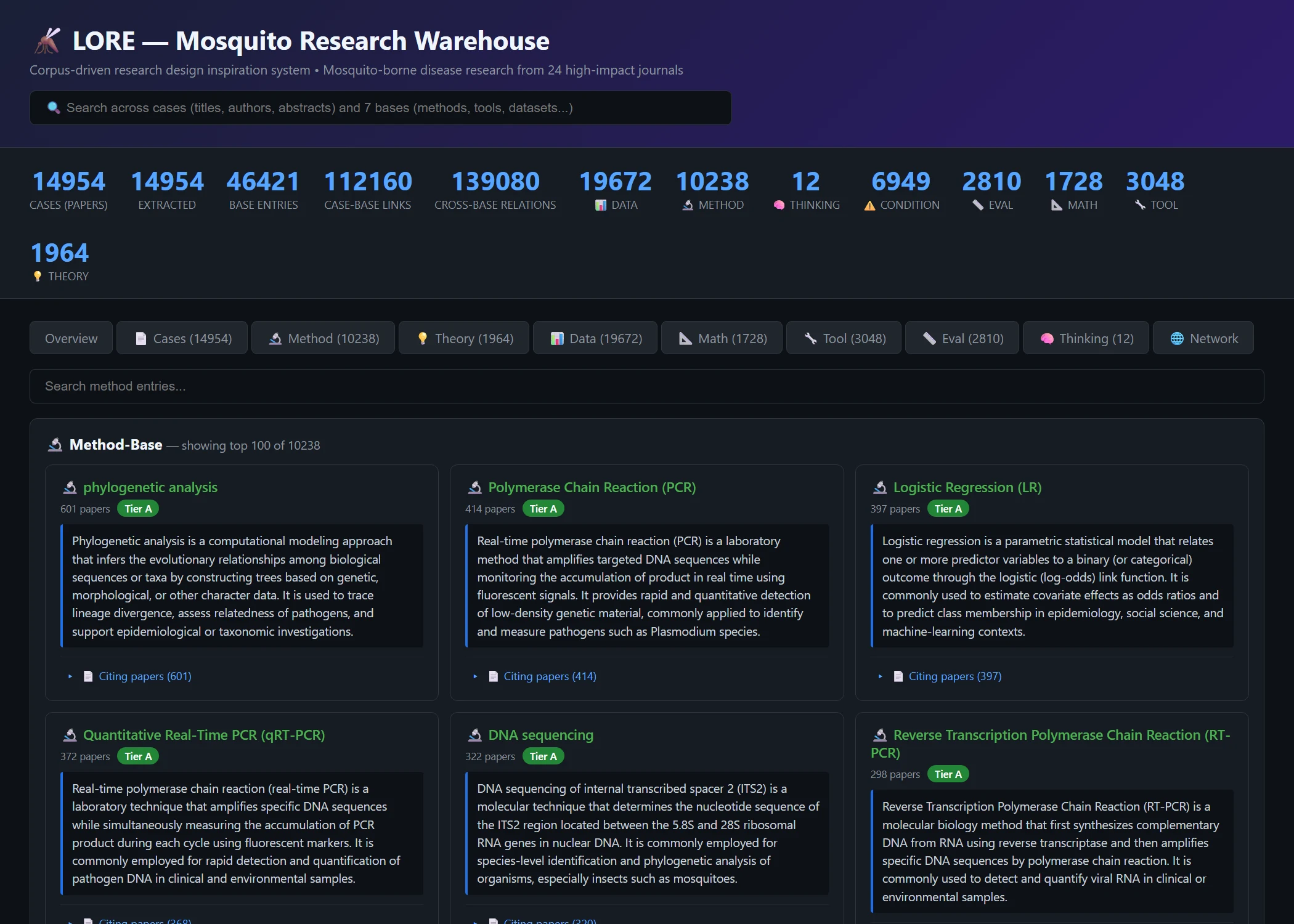The image size is (1294, 924).
Task: Switch to Eval (2810) tab
Action: coord(962,338)
